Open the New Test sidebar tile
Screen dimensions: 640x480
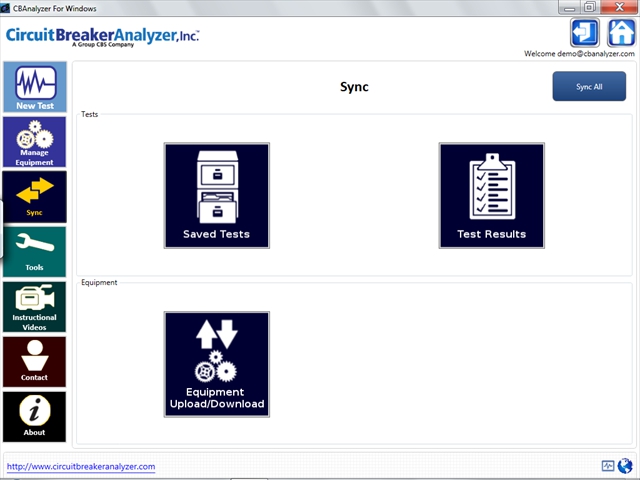coord(35,87)
